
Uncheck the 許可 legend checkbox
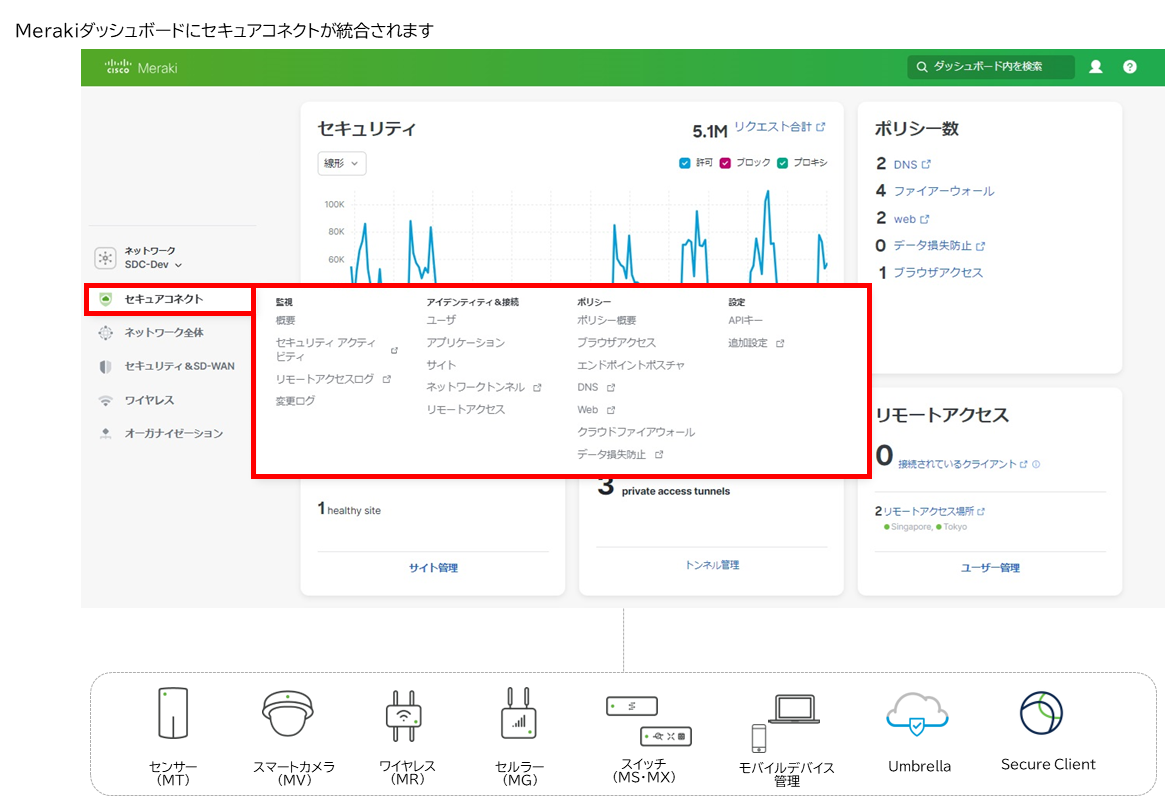coord(684,163)
